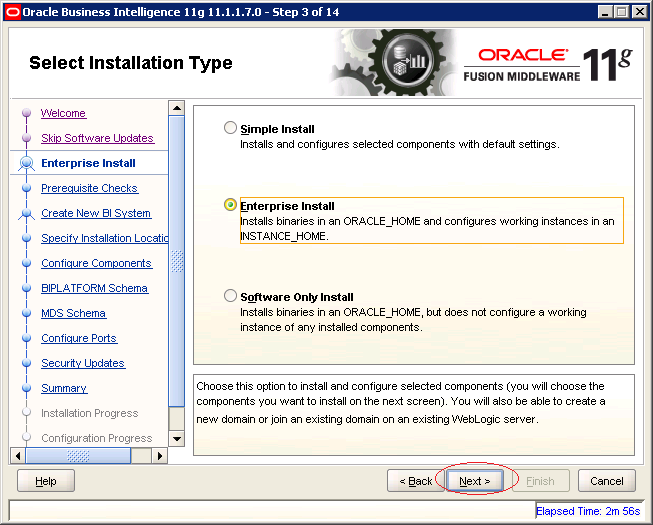Go to Summary step
This screenshot has height=525, width=653.
(64, 388)
